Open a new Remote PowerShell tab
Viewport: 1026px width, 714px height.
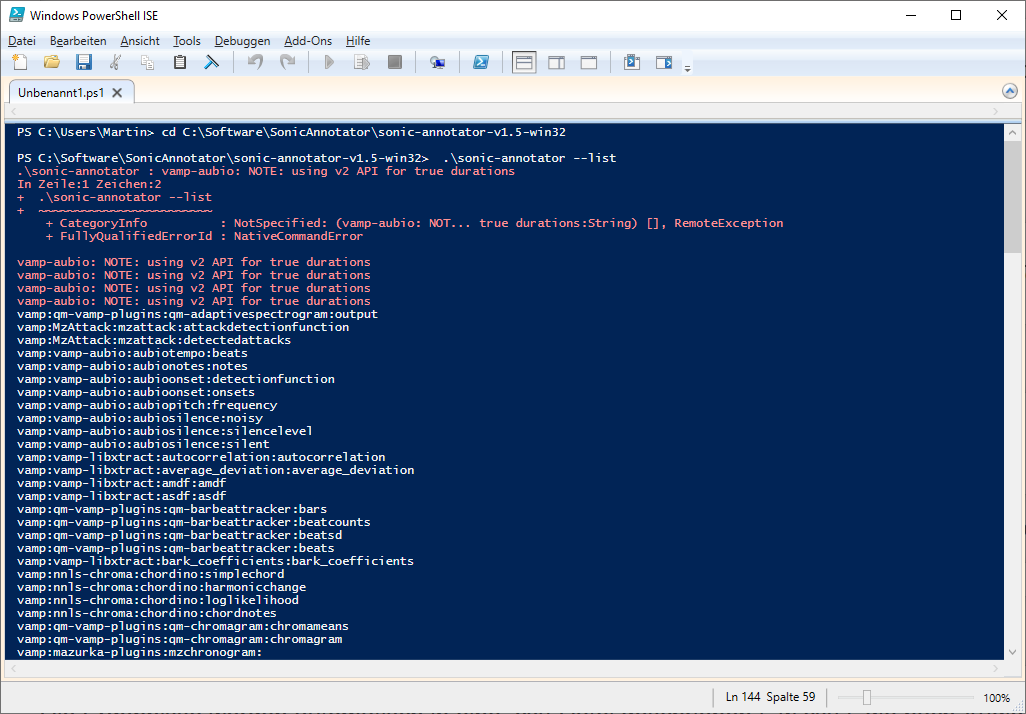437,61
